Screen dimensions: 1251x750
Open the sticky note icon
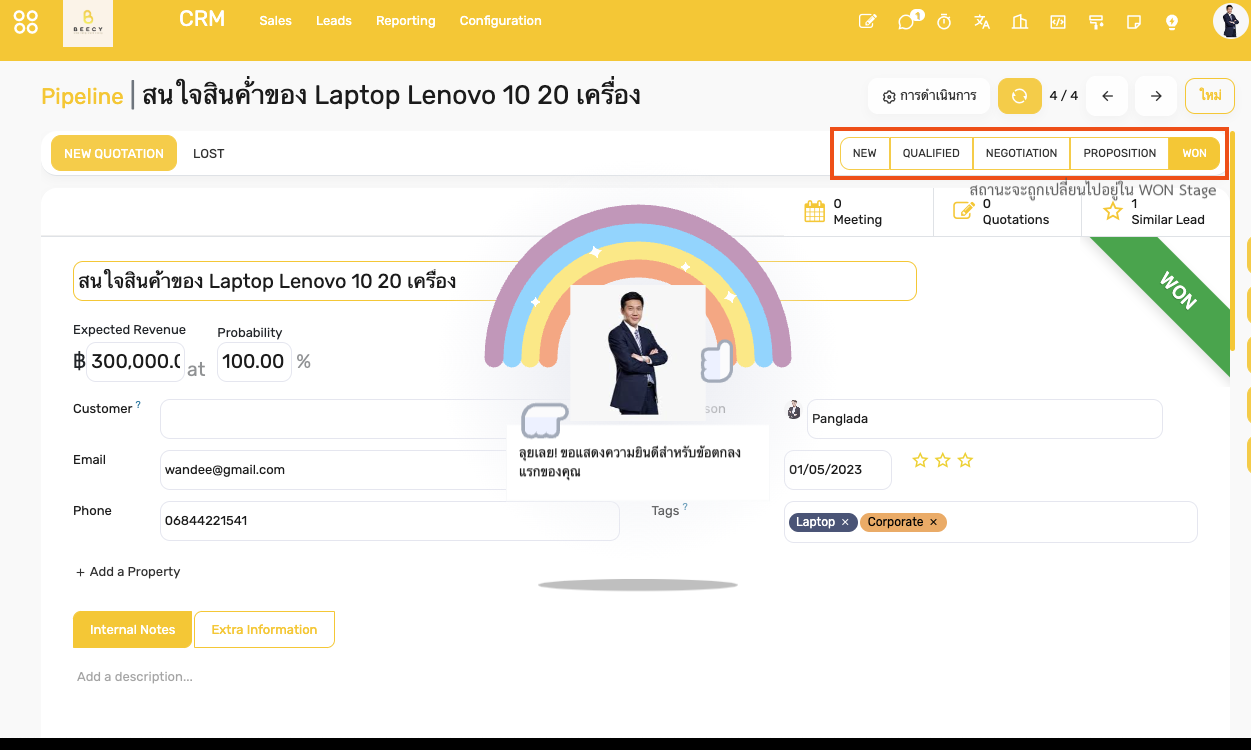point(1134,21)
